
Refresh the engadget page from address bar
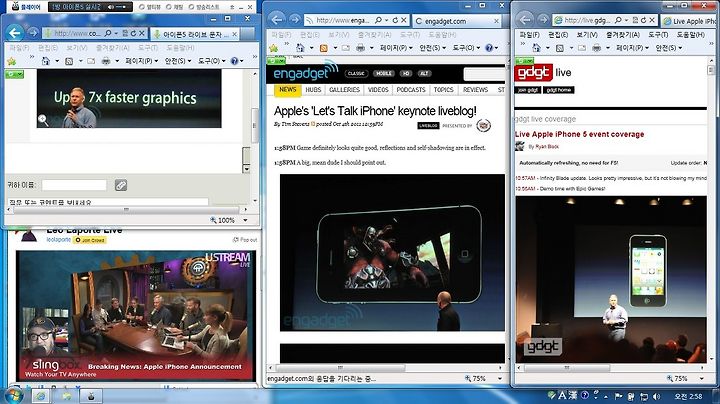(x=395, y=20)
